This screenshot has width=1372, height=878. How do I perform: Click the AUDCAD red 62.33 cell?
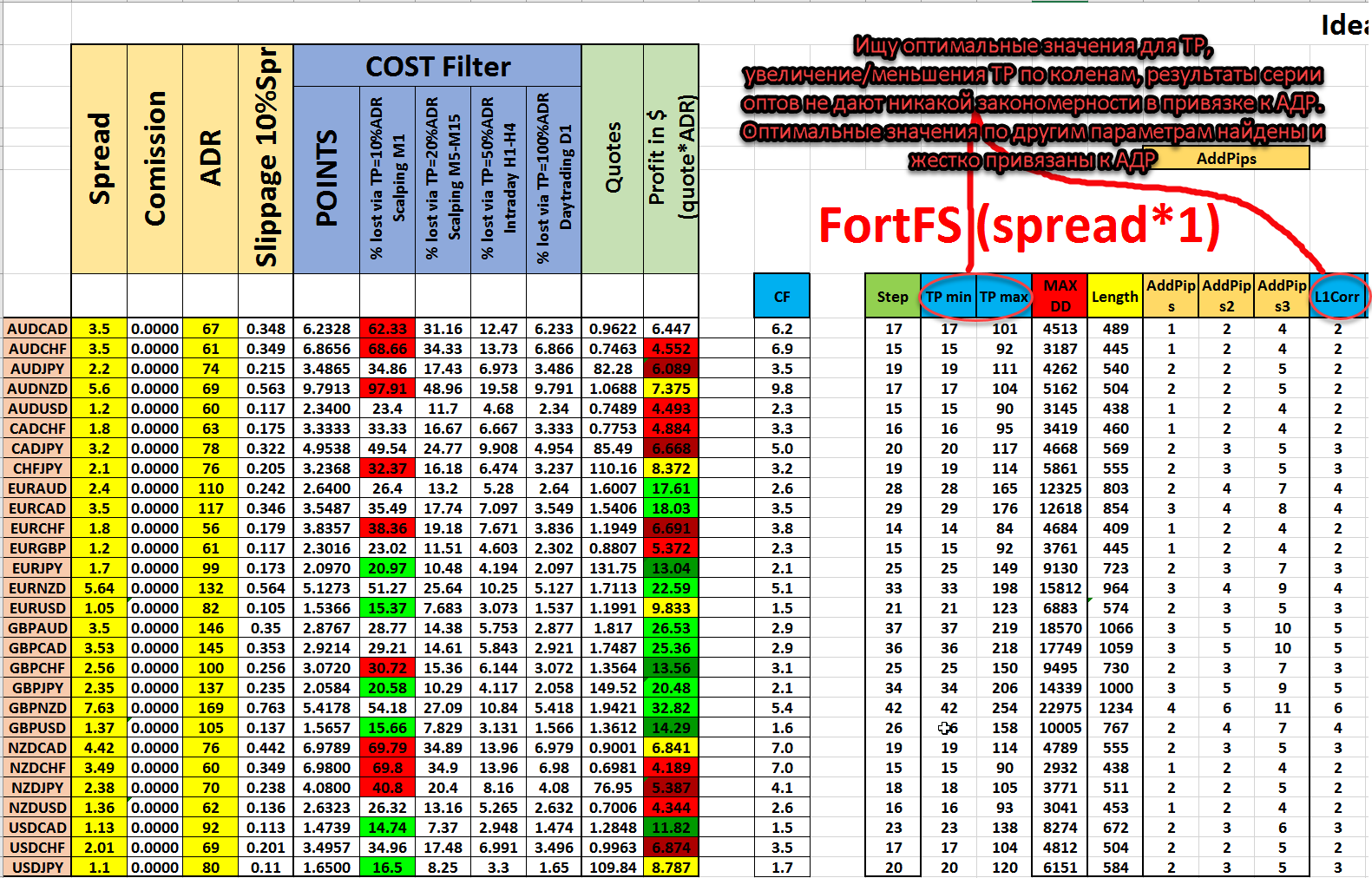click(387, 329)
